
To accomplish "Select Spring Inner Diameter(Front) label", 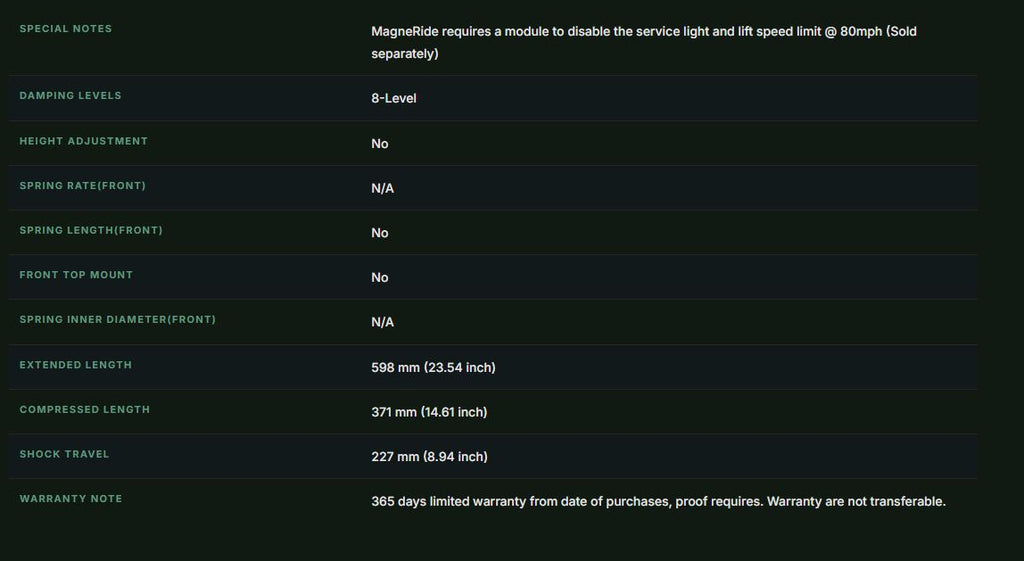I will pos(118,319).
